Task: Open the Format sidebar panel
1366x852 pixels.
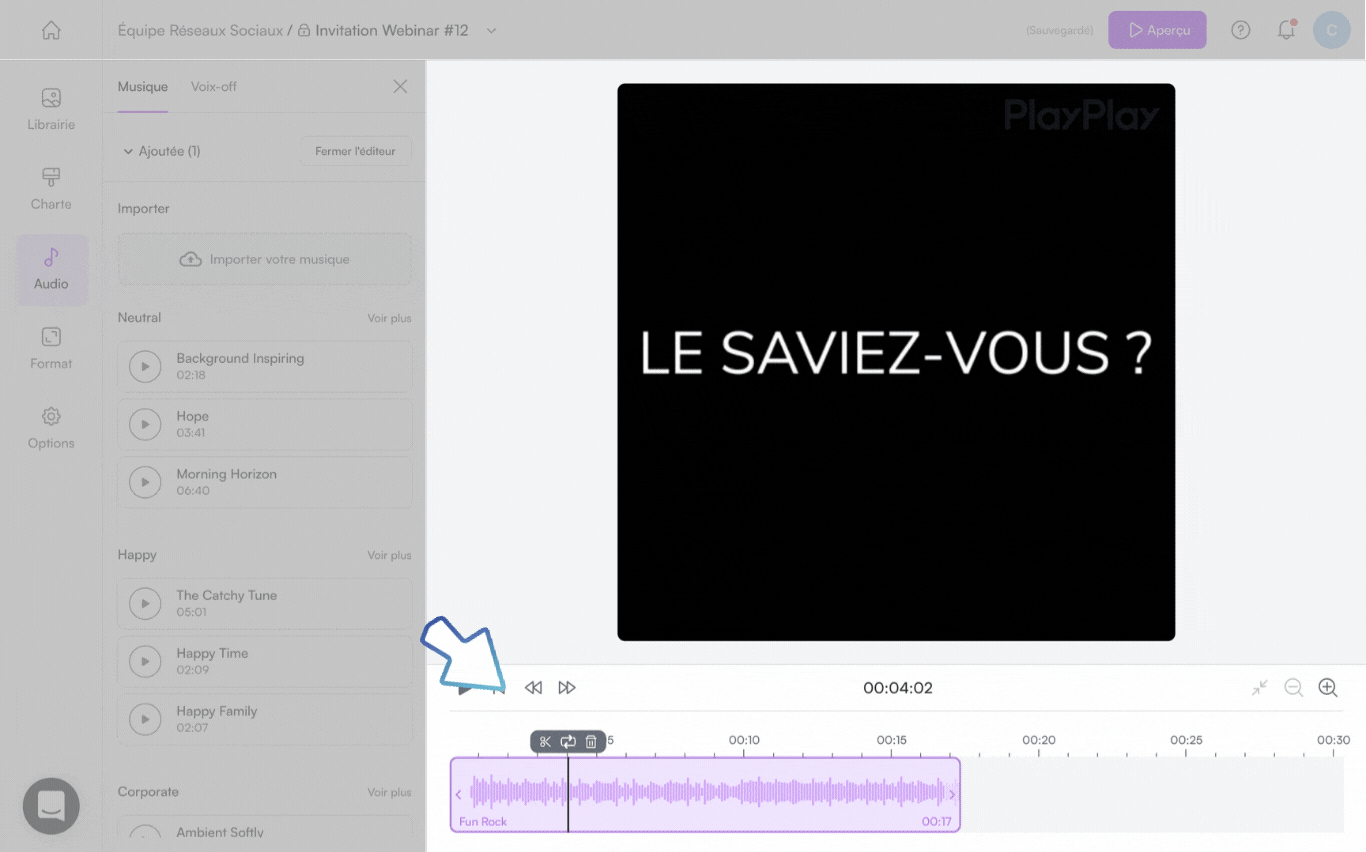Action: tap(51, 349)
